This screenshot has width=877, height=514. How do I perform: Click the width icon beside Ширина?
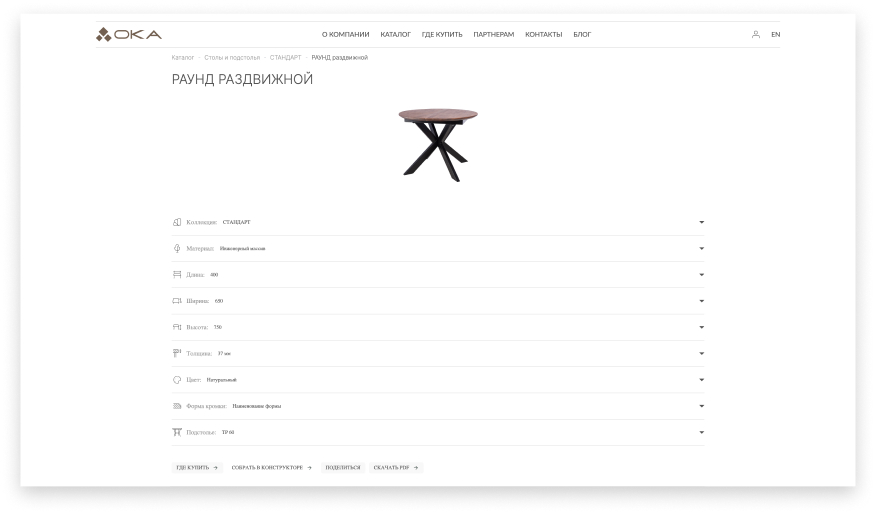(177, 301)
